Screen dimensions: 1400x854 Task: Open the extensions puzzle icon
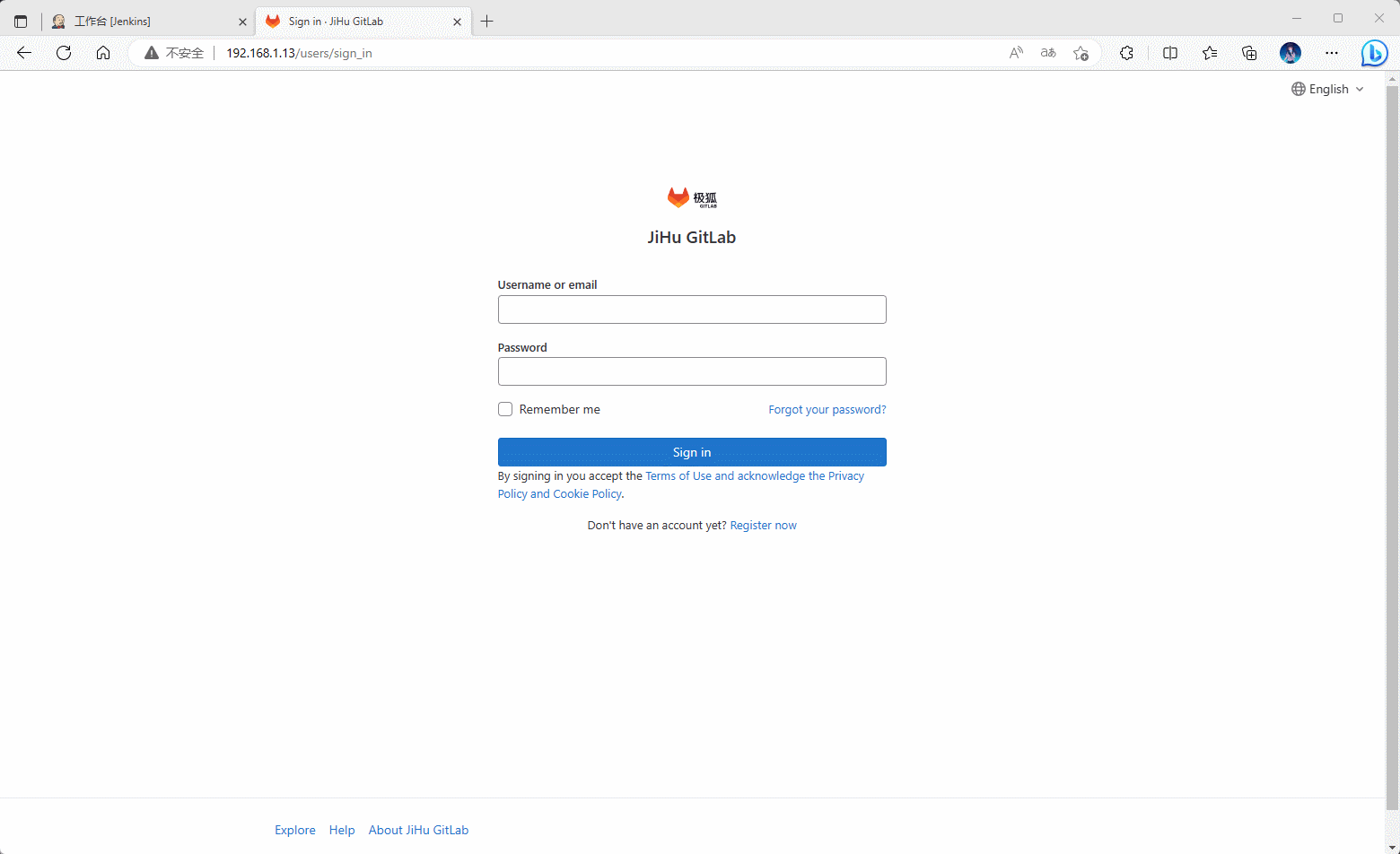[1126, 53]
